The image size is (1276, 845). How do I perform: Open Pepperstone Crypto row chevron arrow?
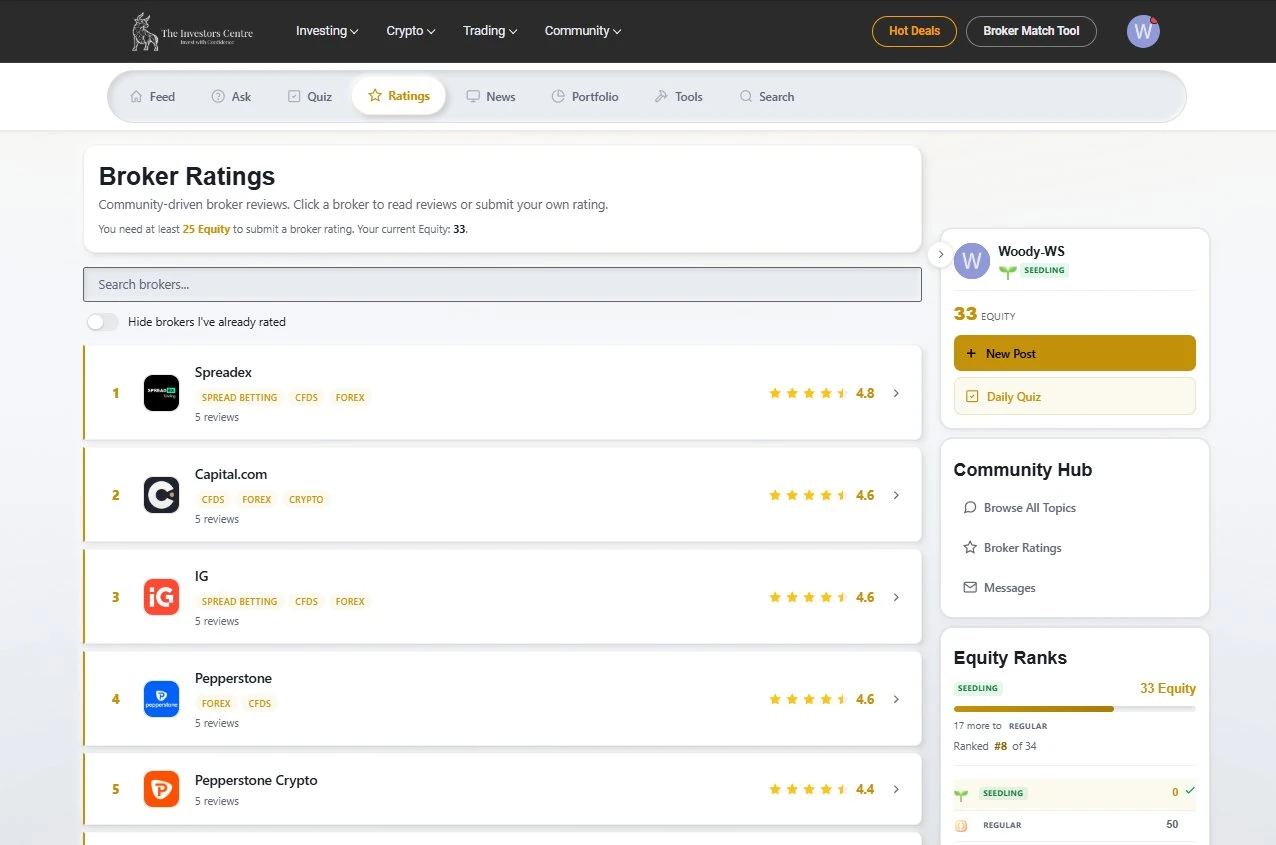(896, 789)
